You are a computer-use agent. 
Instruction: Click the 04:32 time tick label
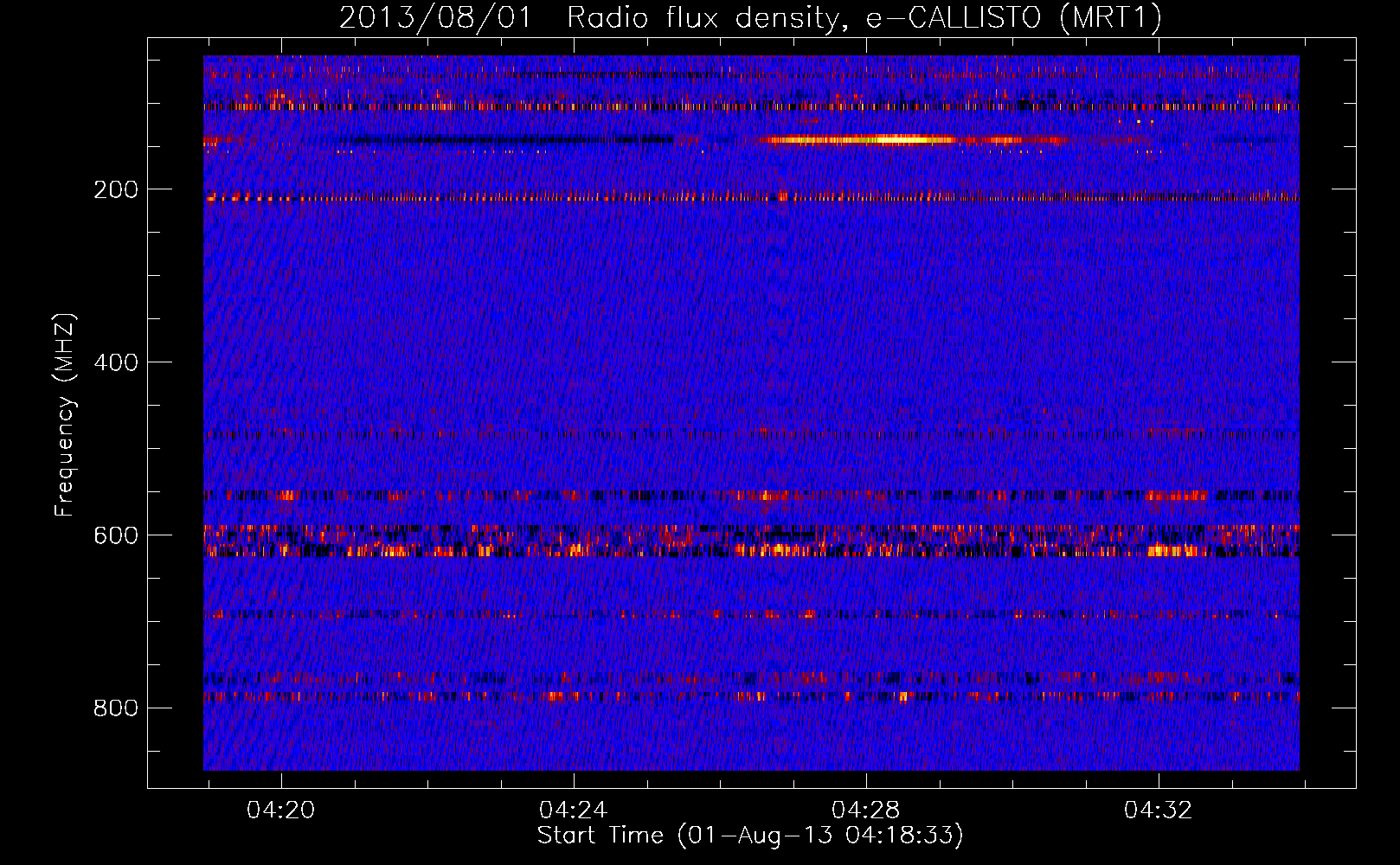pyautogui.click(x=1159, y=811)
